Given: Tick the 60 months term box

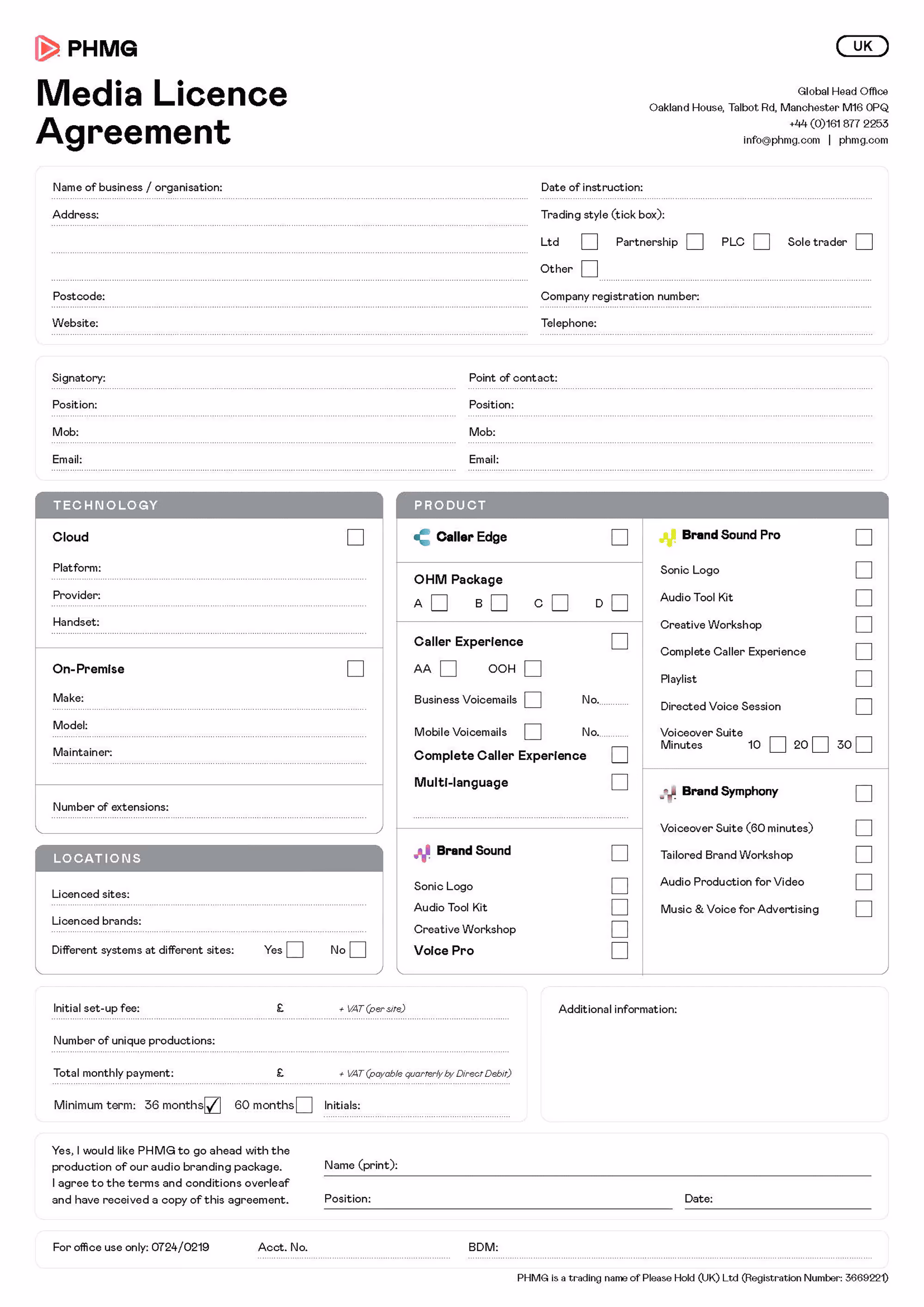Looking at the screenshot, I should coord(304,1105).
